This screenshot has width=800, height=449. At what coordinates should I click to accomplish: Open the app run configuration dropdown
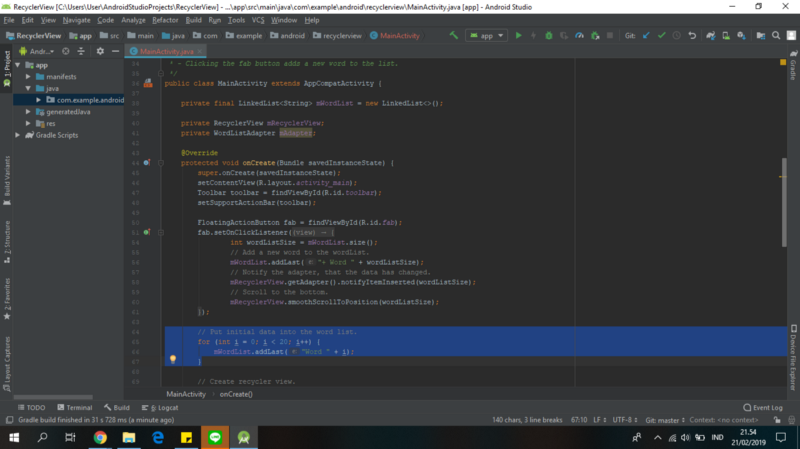point(486,35)
